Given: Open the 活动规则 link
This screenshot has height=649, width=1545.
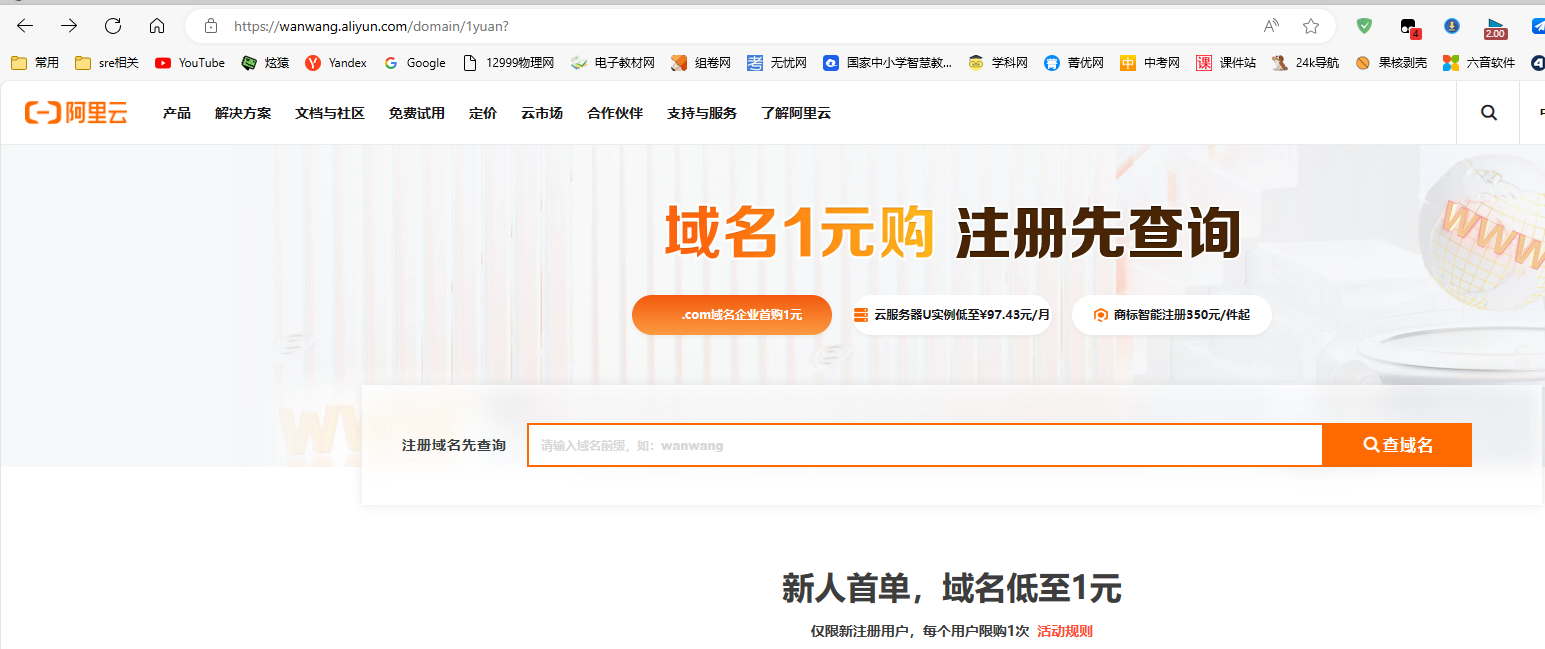Looking at the screenshot, I should click(x=1065, y=631).
